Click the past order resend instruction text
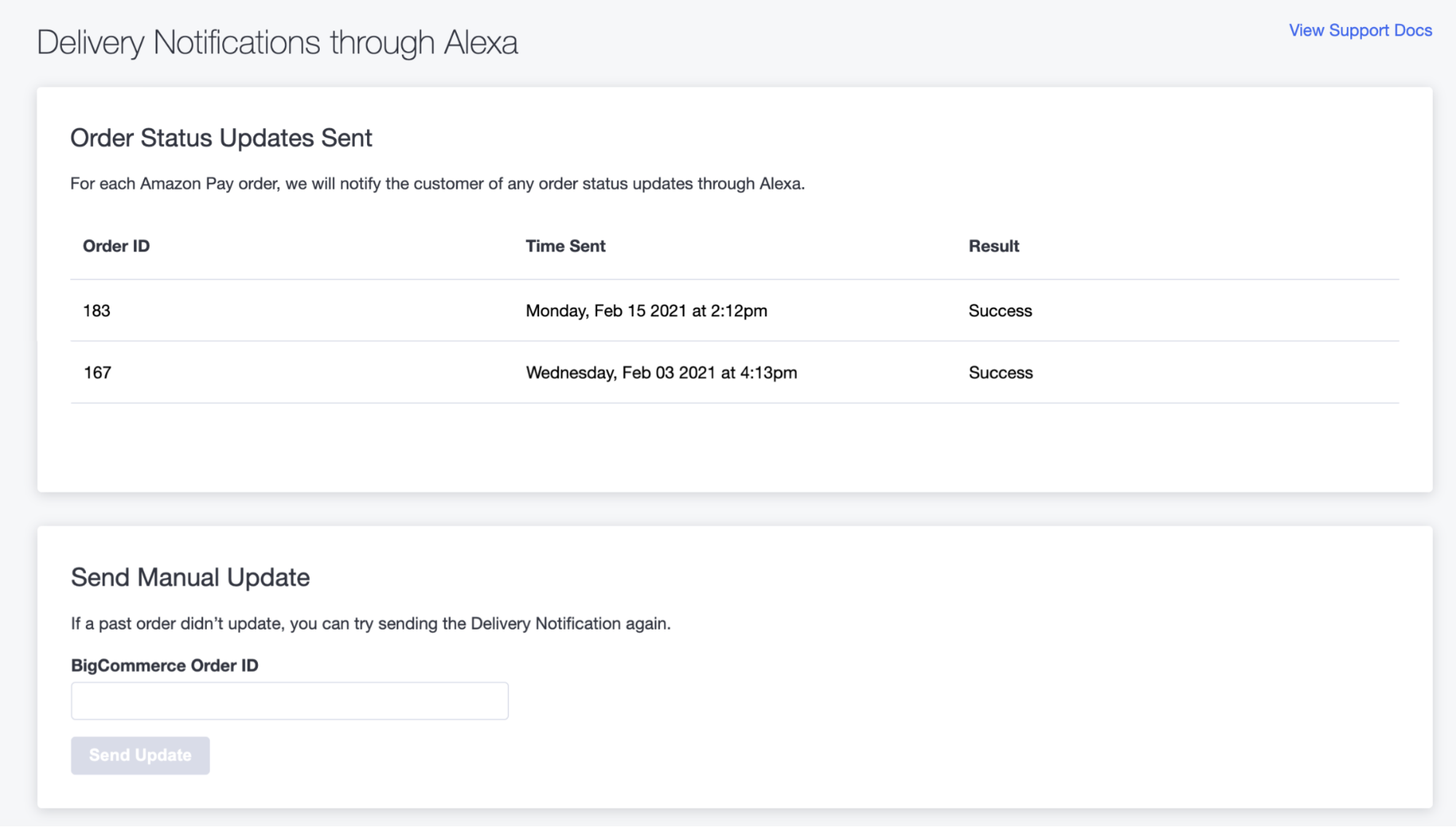 pos(370,623)
